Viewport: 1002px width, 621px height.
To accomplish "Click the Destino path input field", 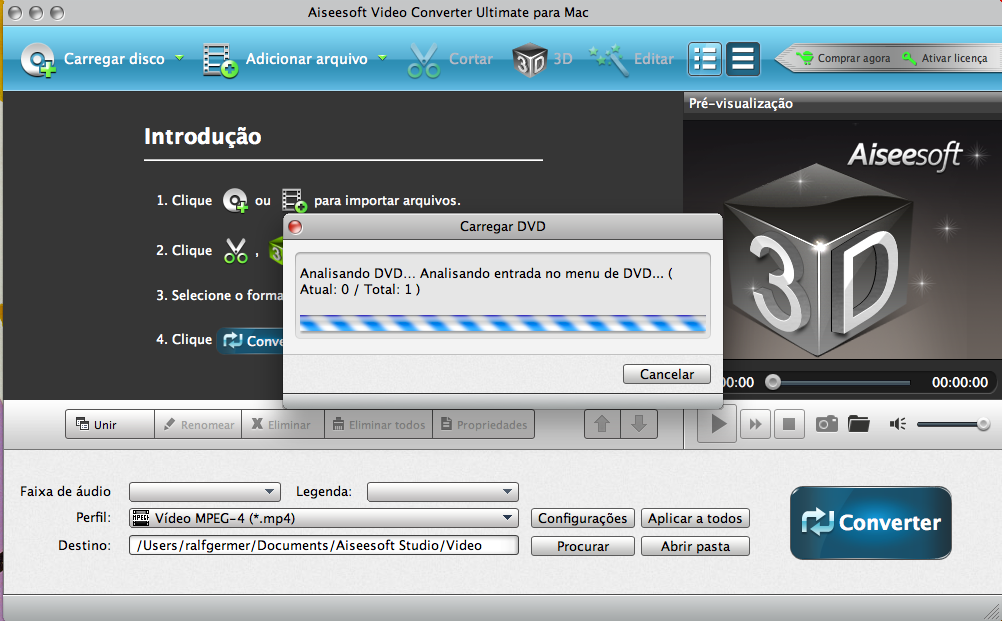I will 324,546.
